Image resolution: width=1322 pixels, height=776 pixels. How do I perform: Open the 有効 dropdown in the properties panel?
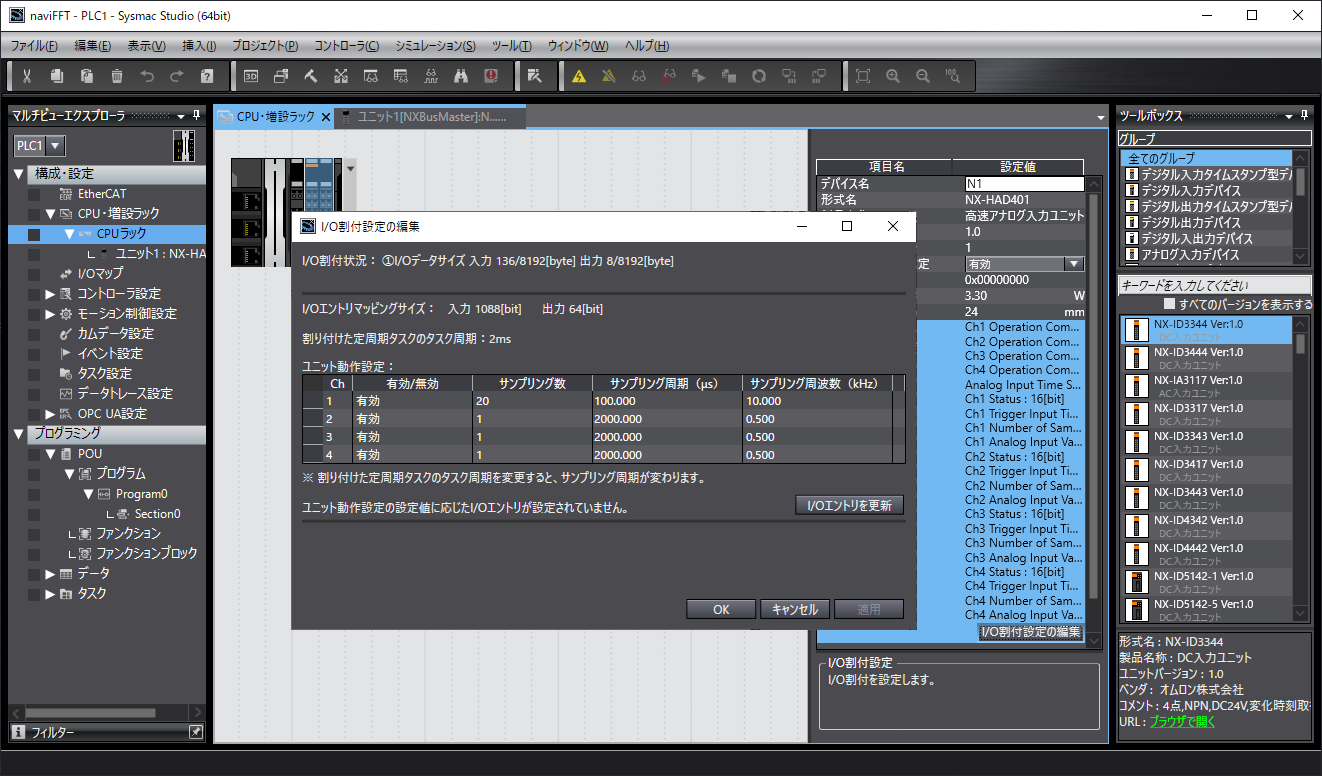point(1074,264)
